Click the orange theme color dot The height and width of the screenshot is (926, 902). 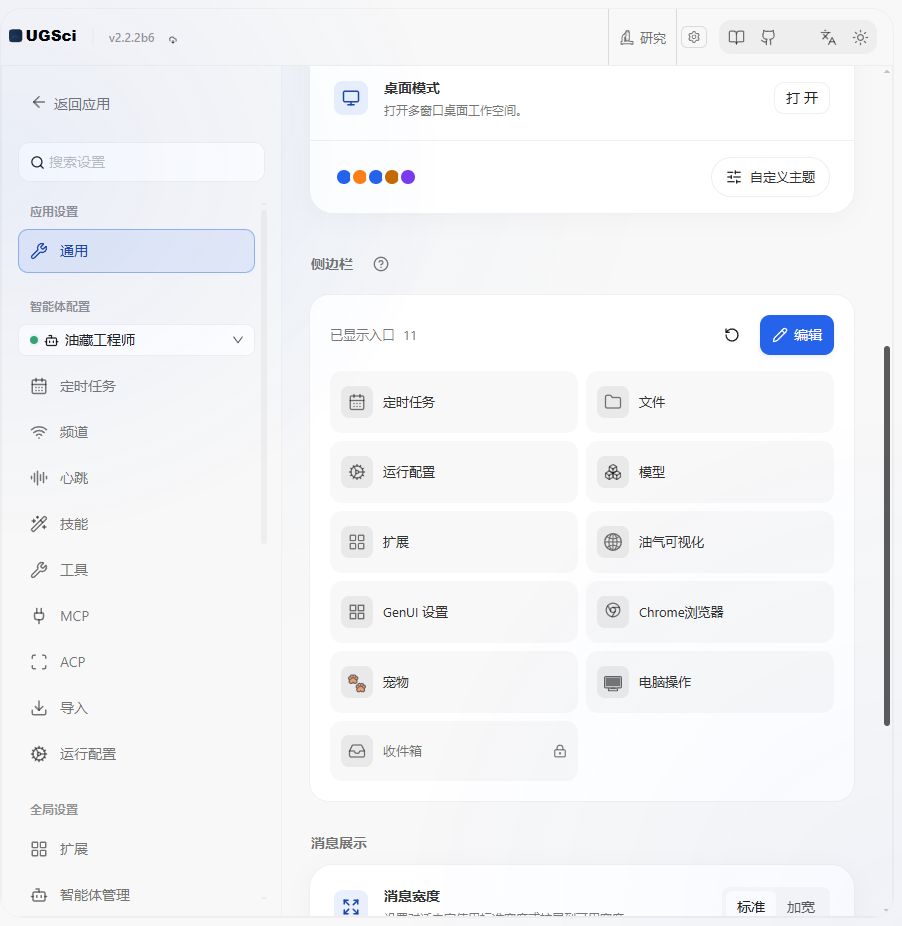pos(359,177)
